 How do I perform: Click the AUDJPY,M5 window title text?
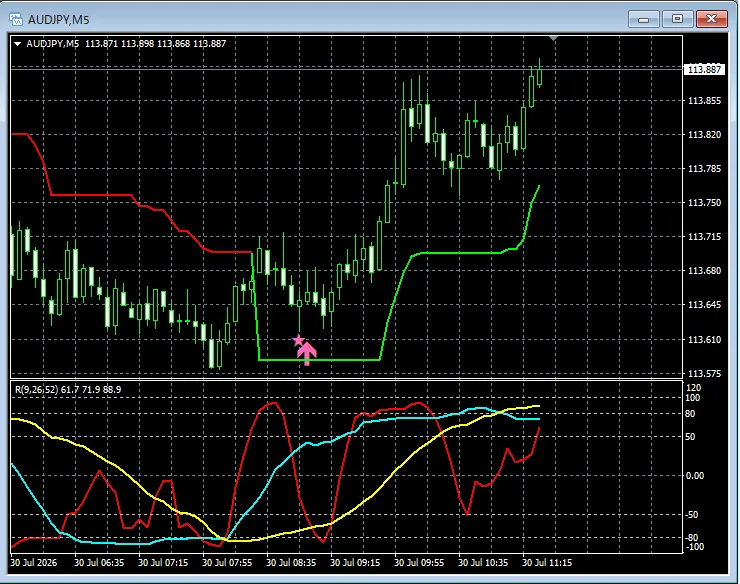click(59, 20)
